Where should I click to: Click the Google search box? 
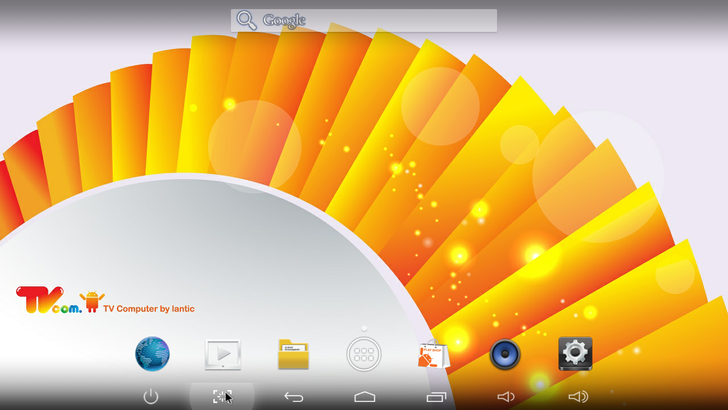click(x=364, y=20)
